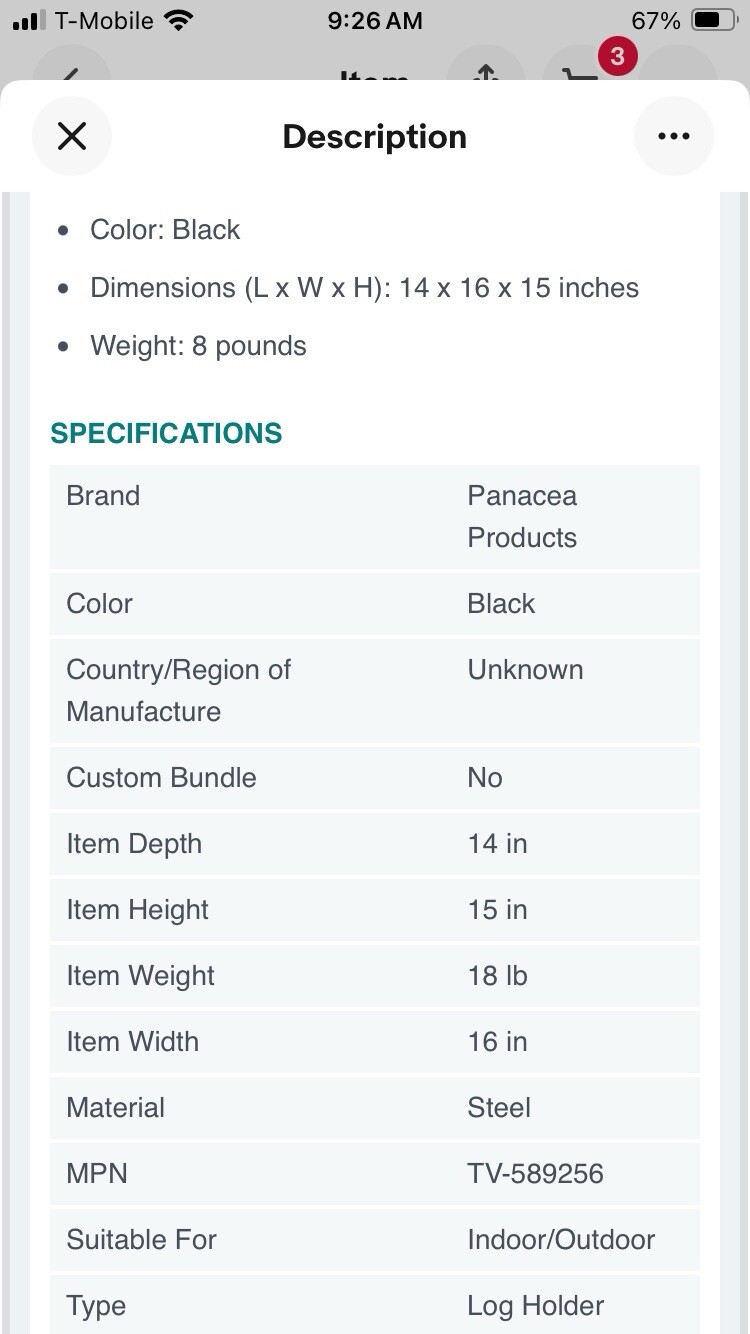
Task: Tap the Description title text
Action: tap(375, 136)
